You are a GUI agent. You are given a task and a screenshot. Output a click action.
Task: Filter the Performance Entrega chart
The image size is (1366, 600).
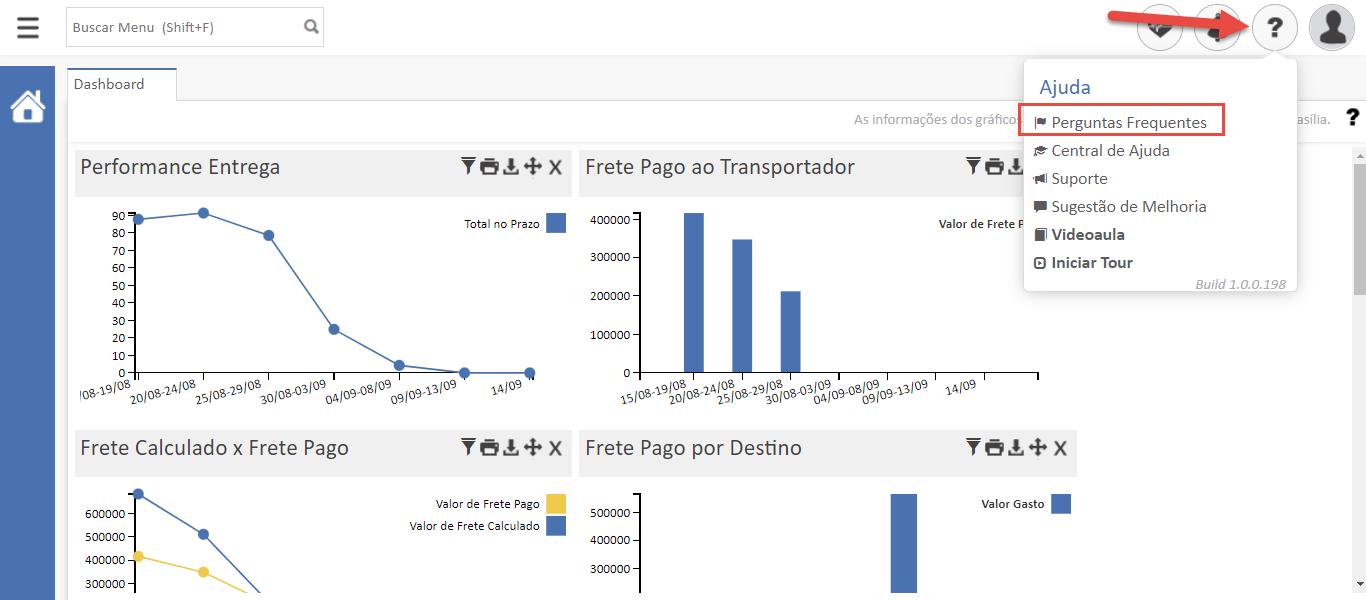[468, 167]
